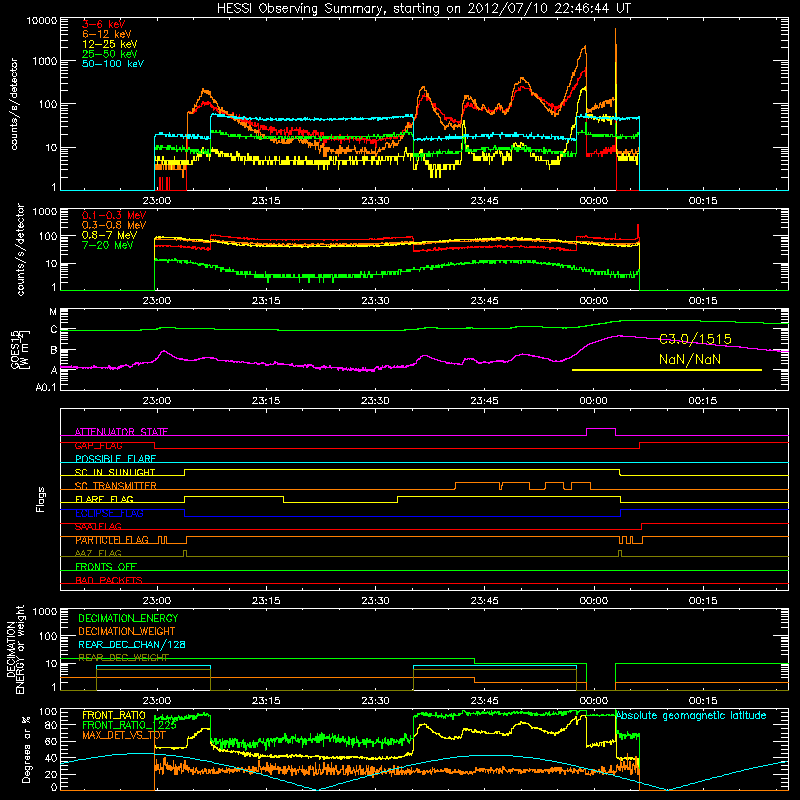
Task: Click the ATTENUATOR_STATE flag label
Action: point(121,432)
